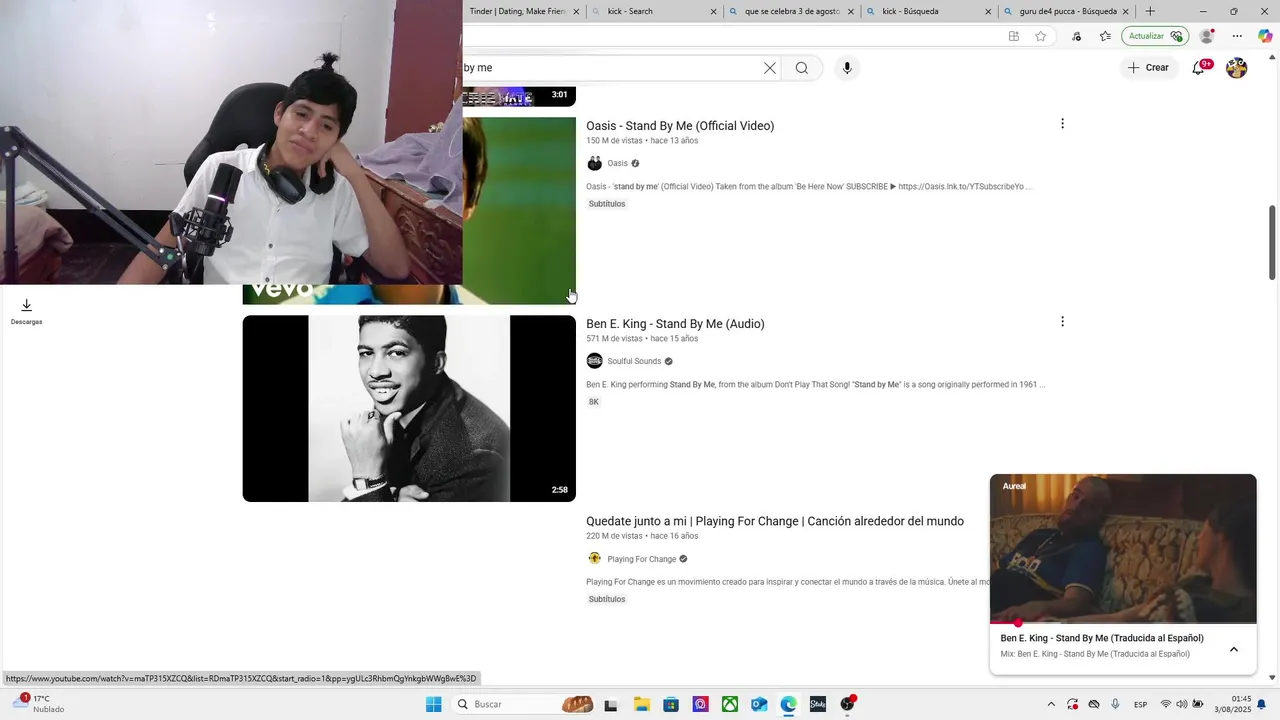The height and width of the screenshot is (720, 1280).
Task: Add page to favorites with star
Action: 1041,36
